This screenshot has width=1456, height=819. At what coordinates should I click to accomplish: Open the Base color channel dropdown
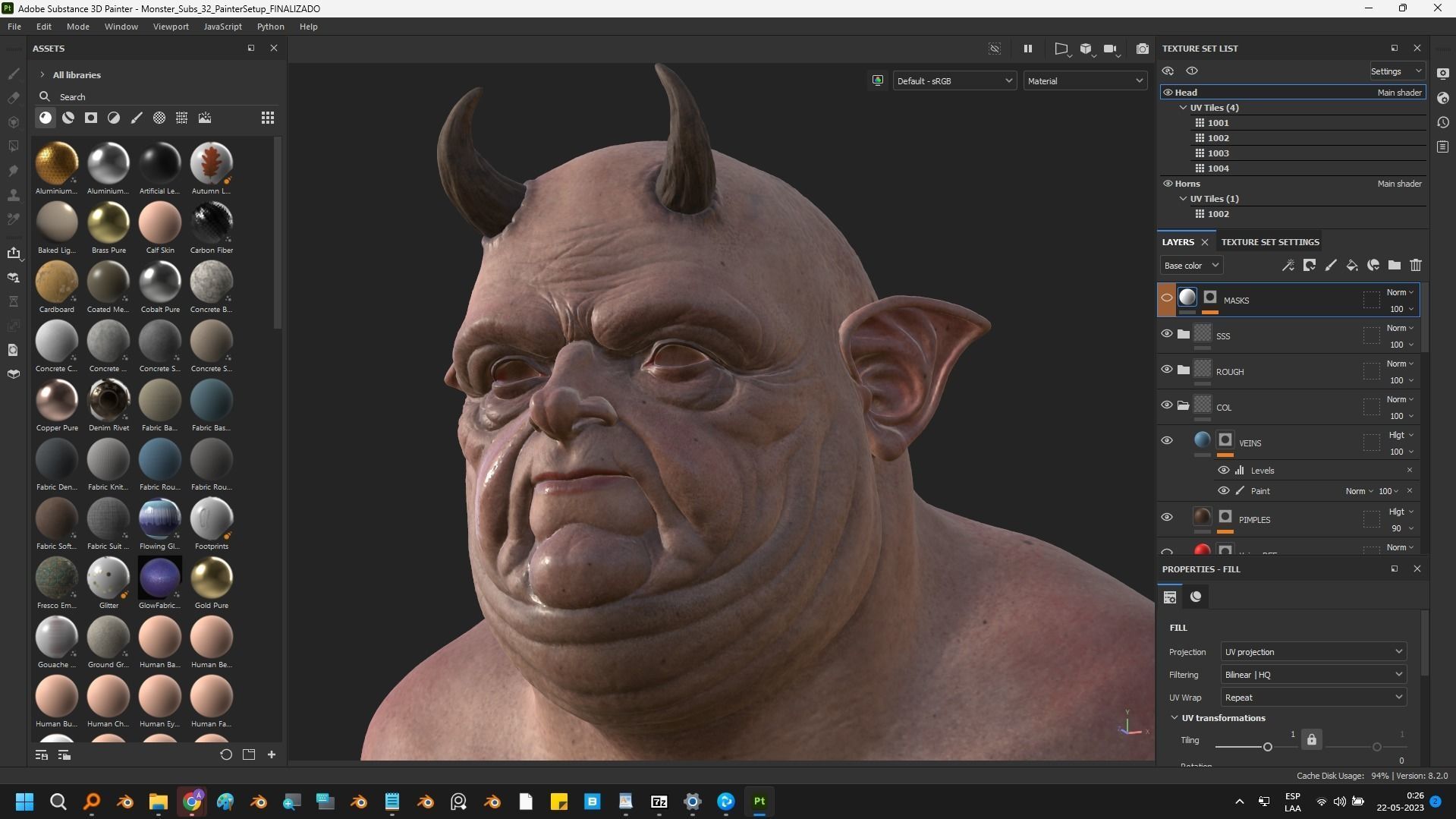pos(1191,266)
